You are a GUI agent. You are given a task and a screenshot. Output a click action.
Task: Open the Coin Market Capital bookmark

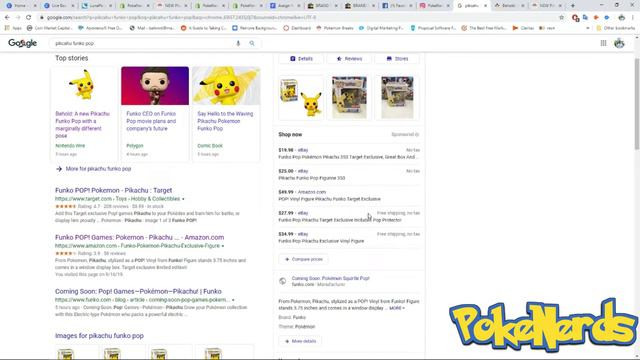(x=49, y=28)
